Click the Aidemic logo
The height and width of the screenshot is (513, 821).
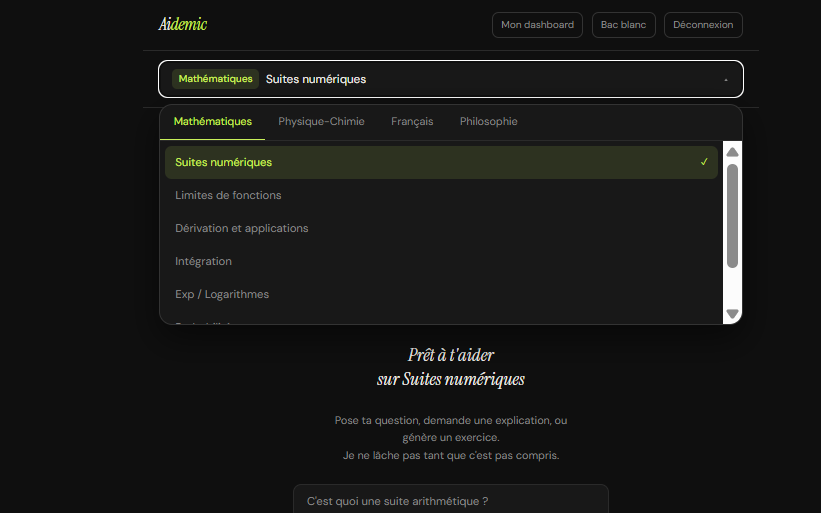click(x=183, y=24)
